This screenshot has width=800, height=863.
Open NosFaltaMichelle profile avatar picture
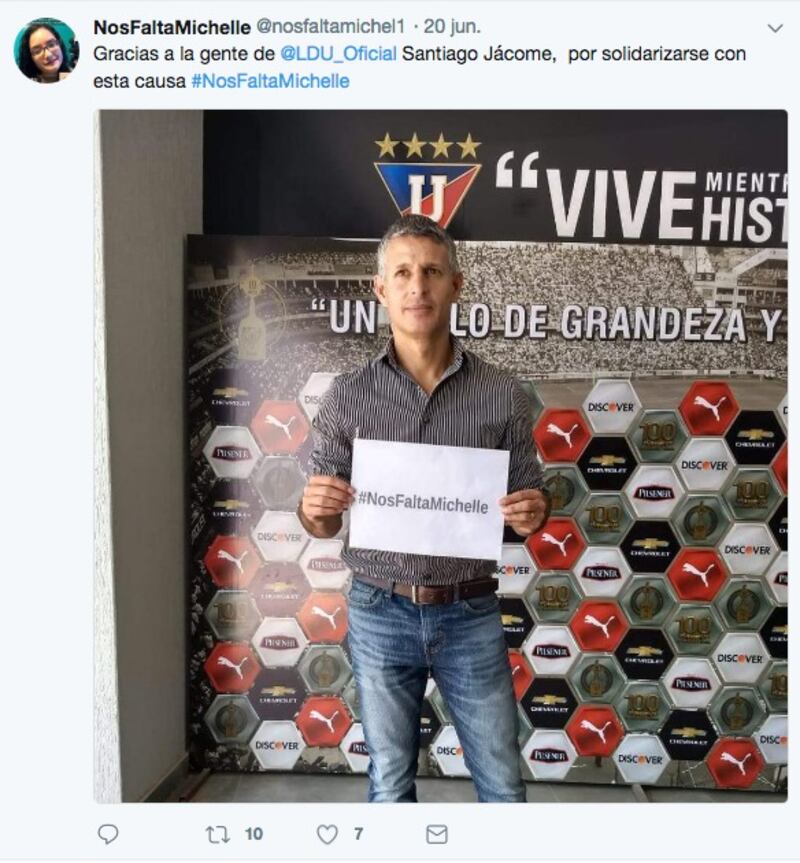pos(46,50)
